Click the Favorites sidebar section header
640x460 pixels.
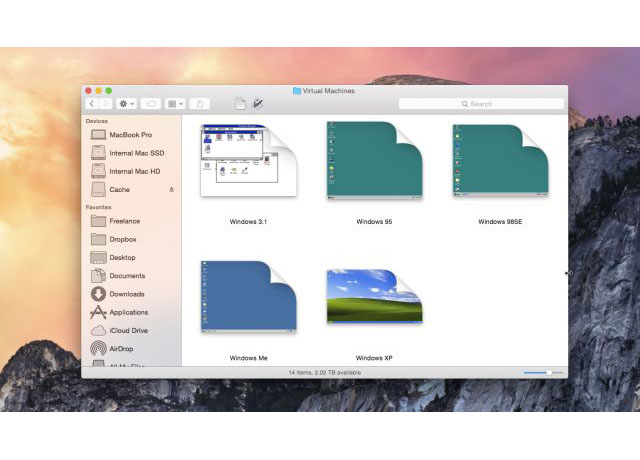(98, 207)
